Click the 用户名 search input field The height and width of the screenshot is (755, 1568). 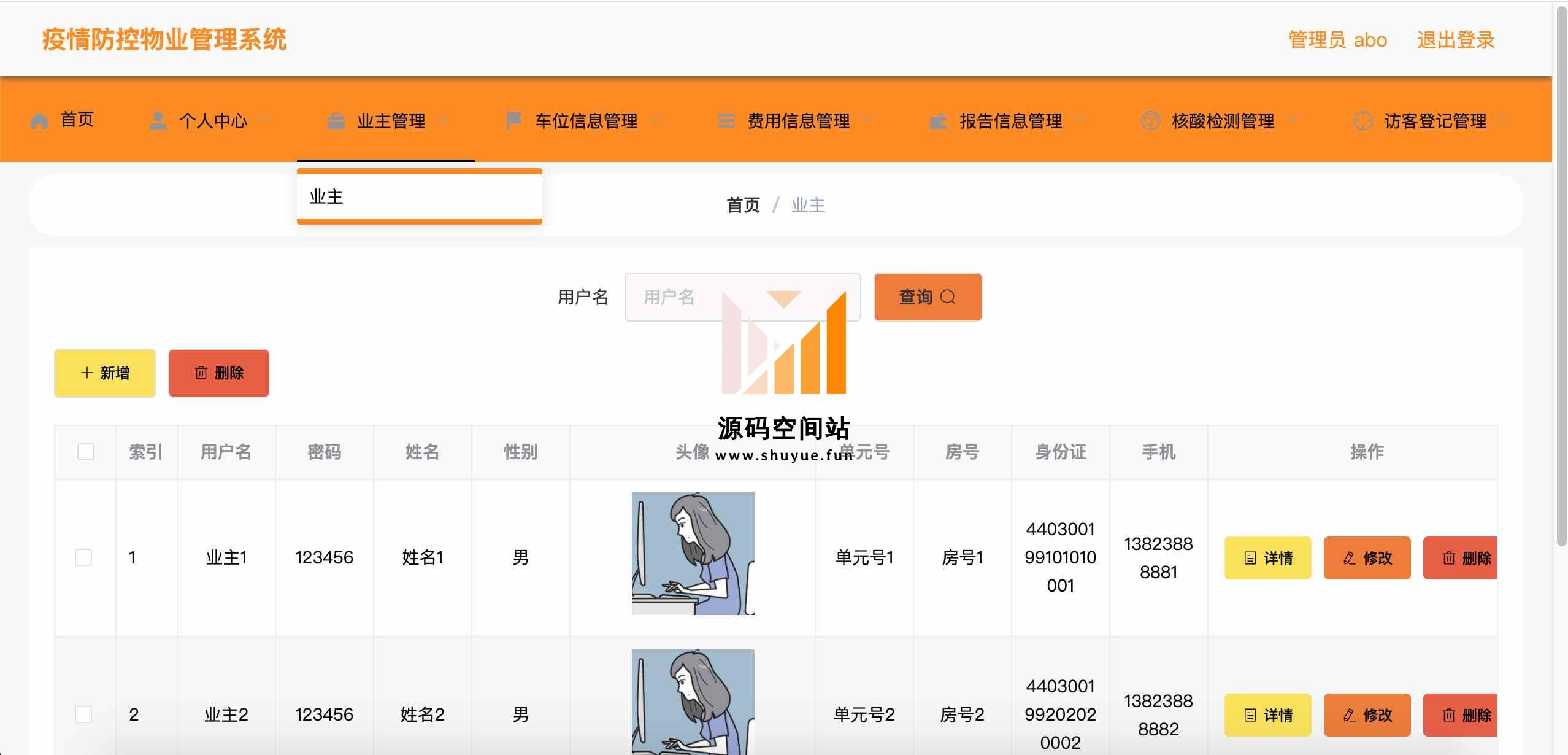point(742,297)
